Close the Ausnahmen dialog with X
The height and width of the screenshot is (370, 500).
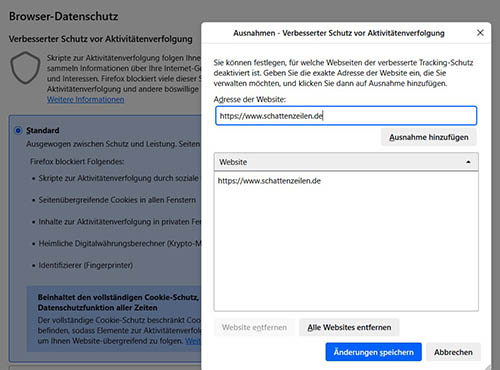(480, 33)
